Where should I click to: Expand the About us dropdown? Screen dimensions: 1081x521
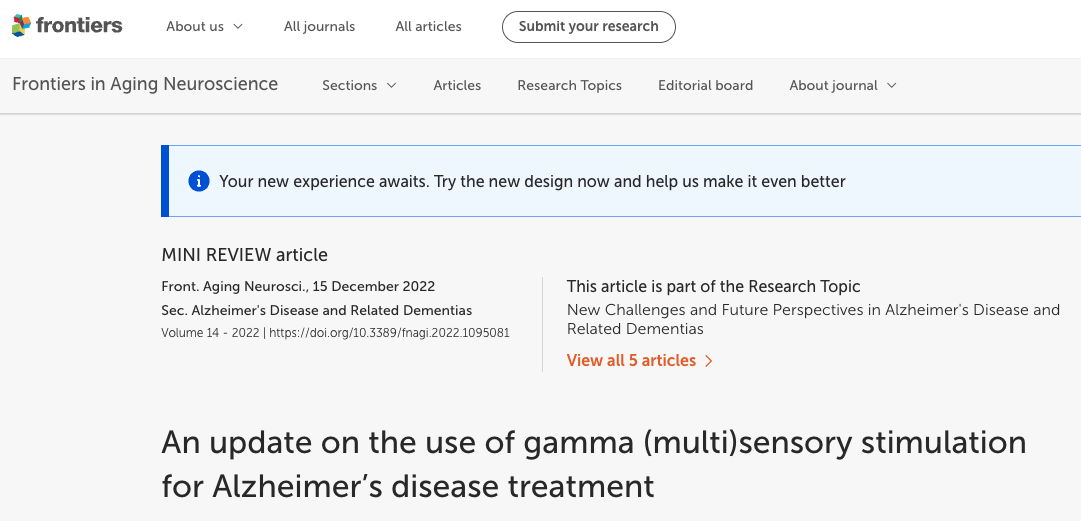tap(204, 27)
